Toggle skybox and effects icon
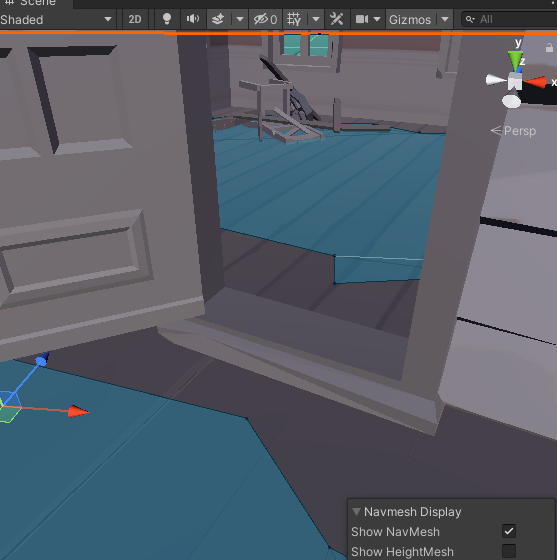 [x=218, y=19]
